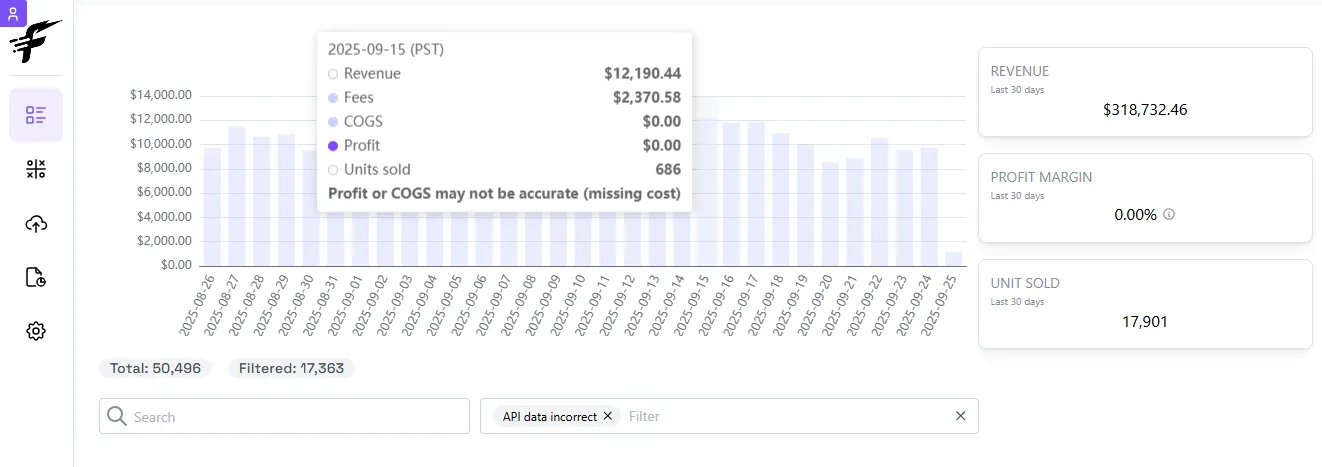Clear all filters with the X button
Screen dimensions: 1322x467
[960, 416]
